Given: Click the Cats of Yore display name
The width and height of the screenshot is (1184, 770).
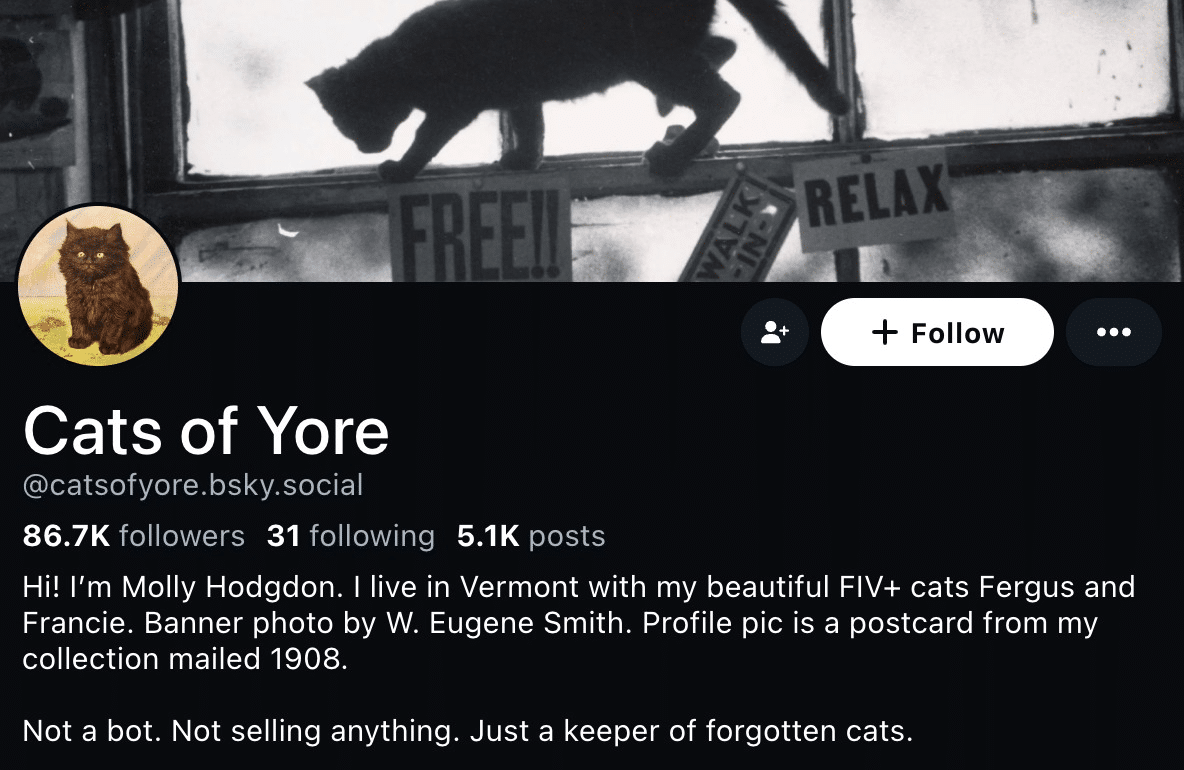Looking at the screenshot, I should click(205, 431).
